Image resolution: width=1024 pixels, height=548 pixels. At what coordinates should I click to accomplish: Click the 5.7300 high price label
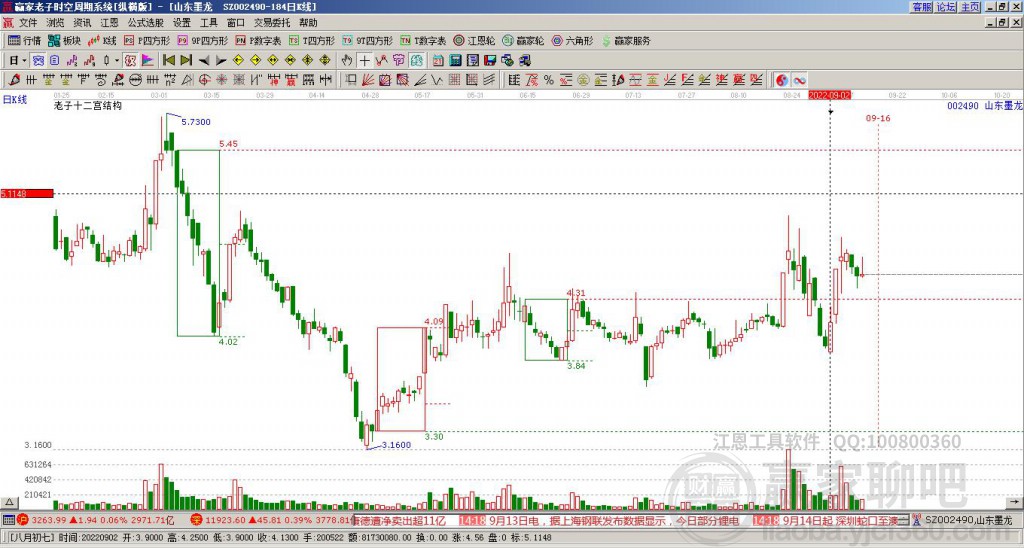click(x=196, y=122)
